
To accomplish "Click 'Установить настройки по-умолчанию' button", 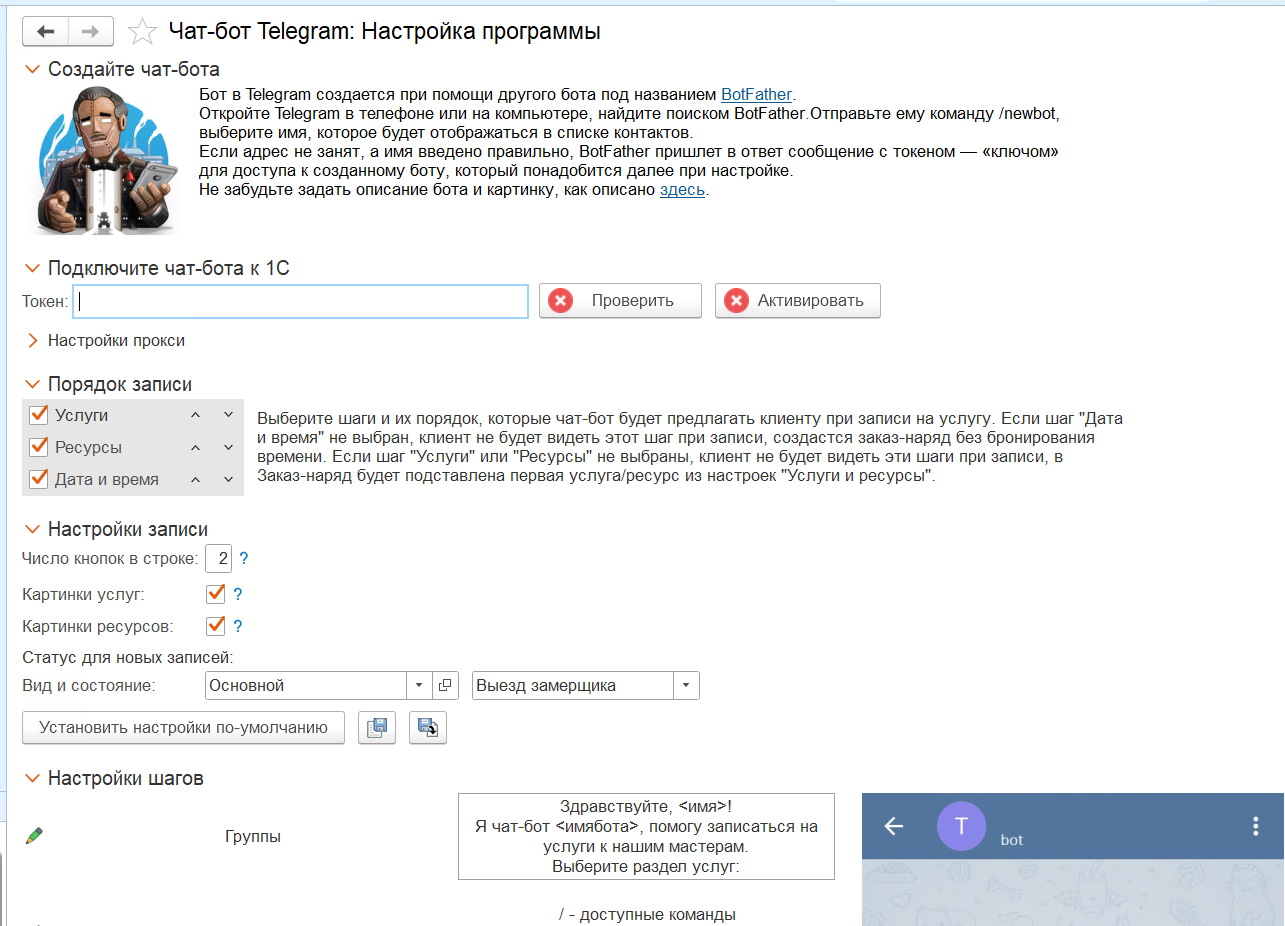I will (x=184, y=728).
